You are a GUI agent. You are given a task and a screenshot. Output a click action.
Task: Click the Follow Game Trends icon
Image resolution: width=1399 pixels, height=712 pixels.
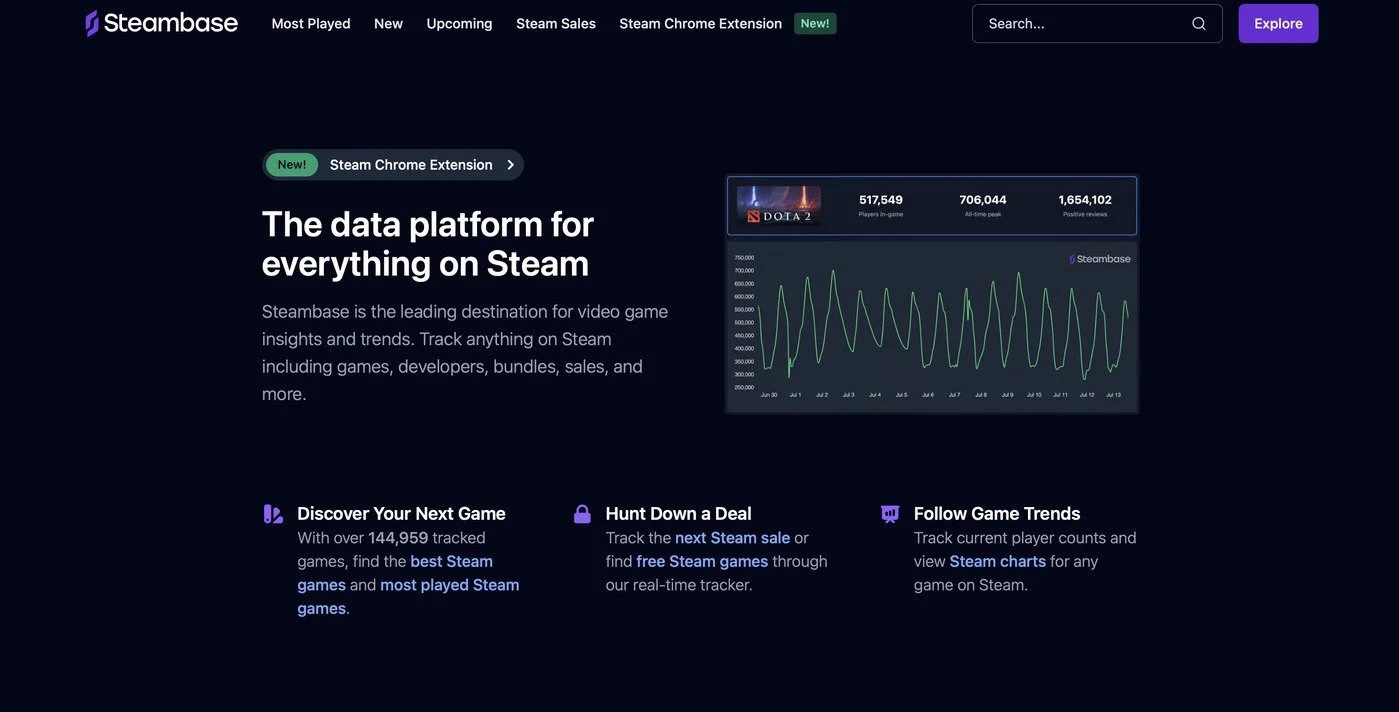(x=890, y=514)
